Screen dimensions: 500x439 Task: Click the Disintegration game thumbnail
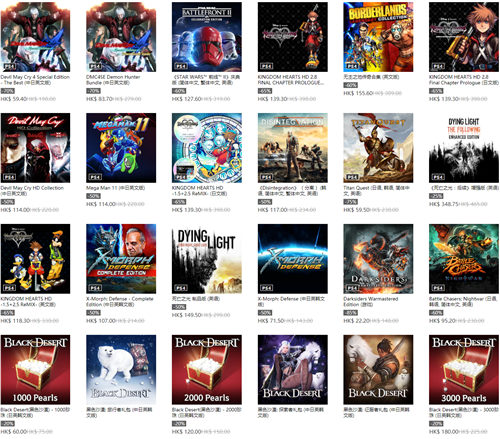292,148
